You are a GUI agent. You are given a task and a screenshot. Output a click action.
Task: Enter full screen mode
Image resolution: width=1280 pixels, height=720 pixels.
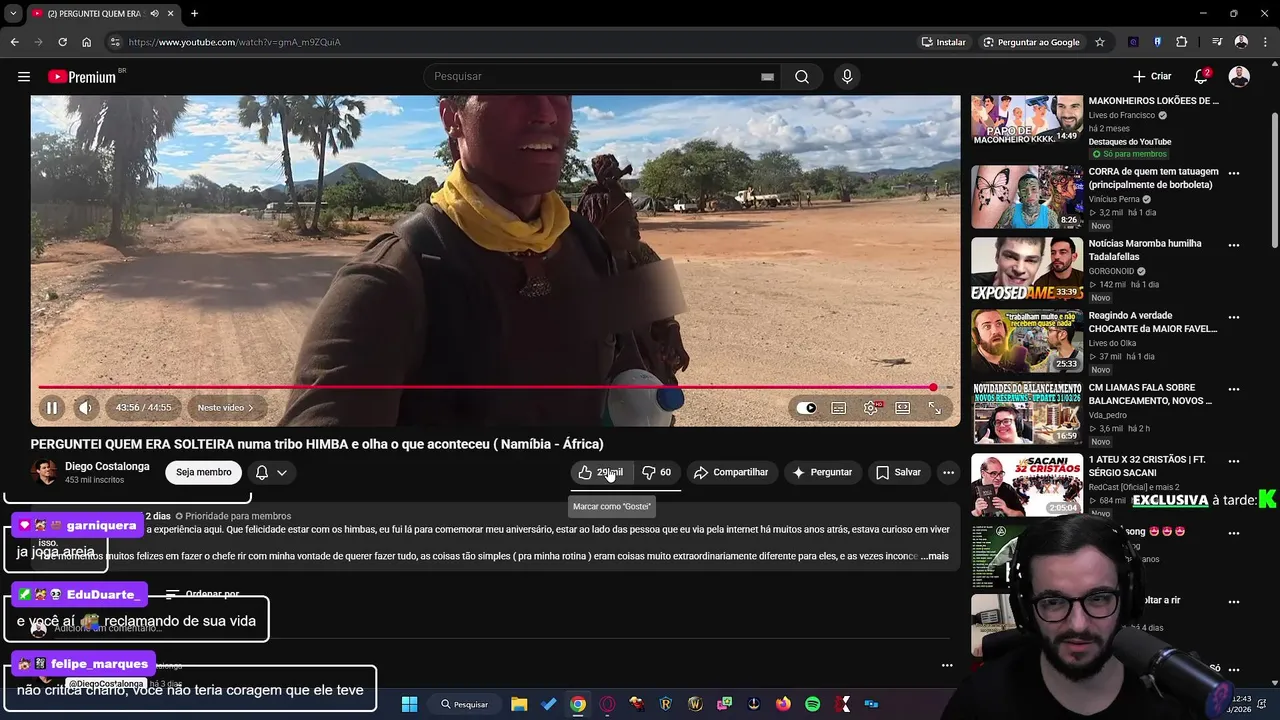tap(935, 408)
